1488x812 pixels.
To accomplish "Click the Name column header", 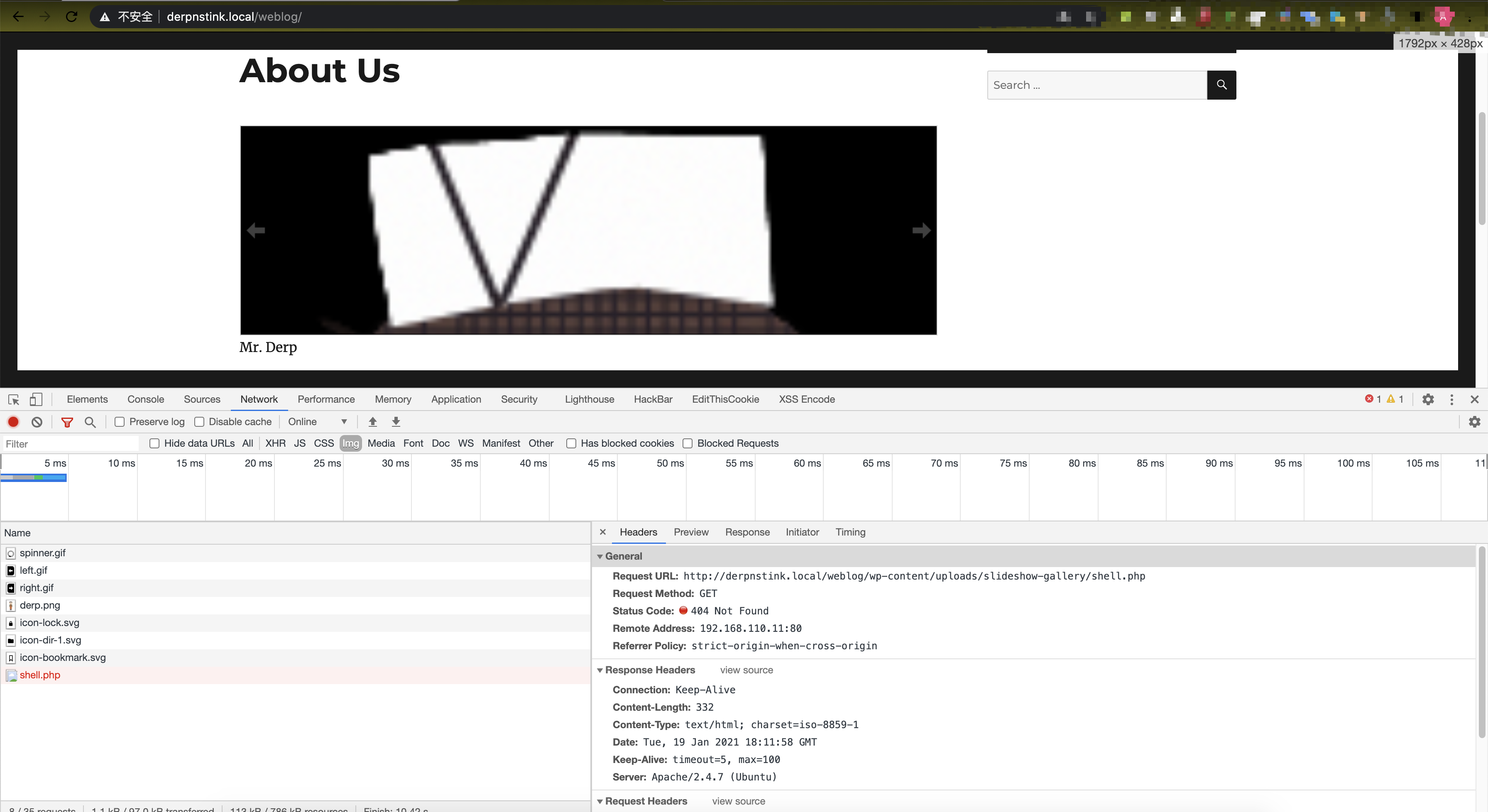I will point(295,533).
